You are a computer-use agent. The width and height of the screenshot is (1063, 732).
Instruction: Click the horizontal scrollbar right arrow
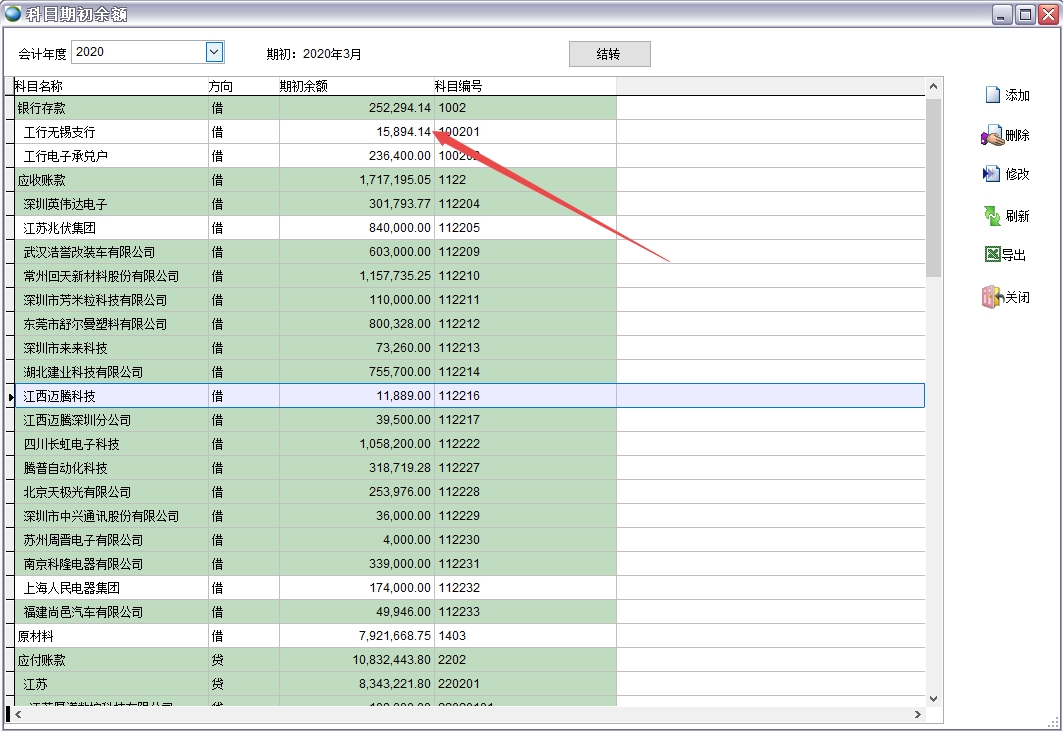(918, 715)
